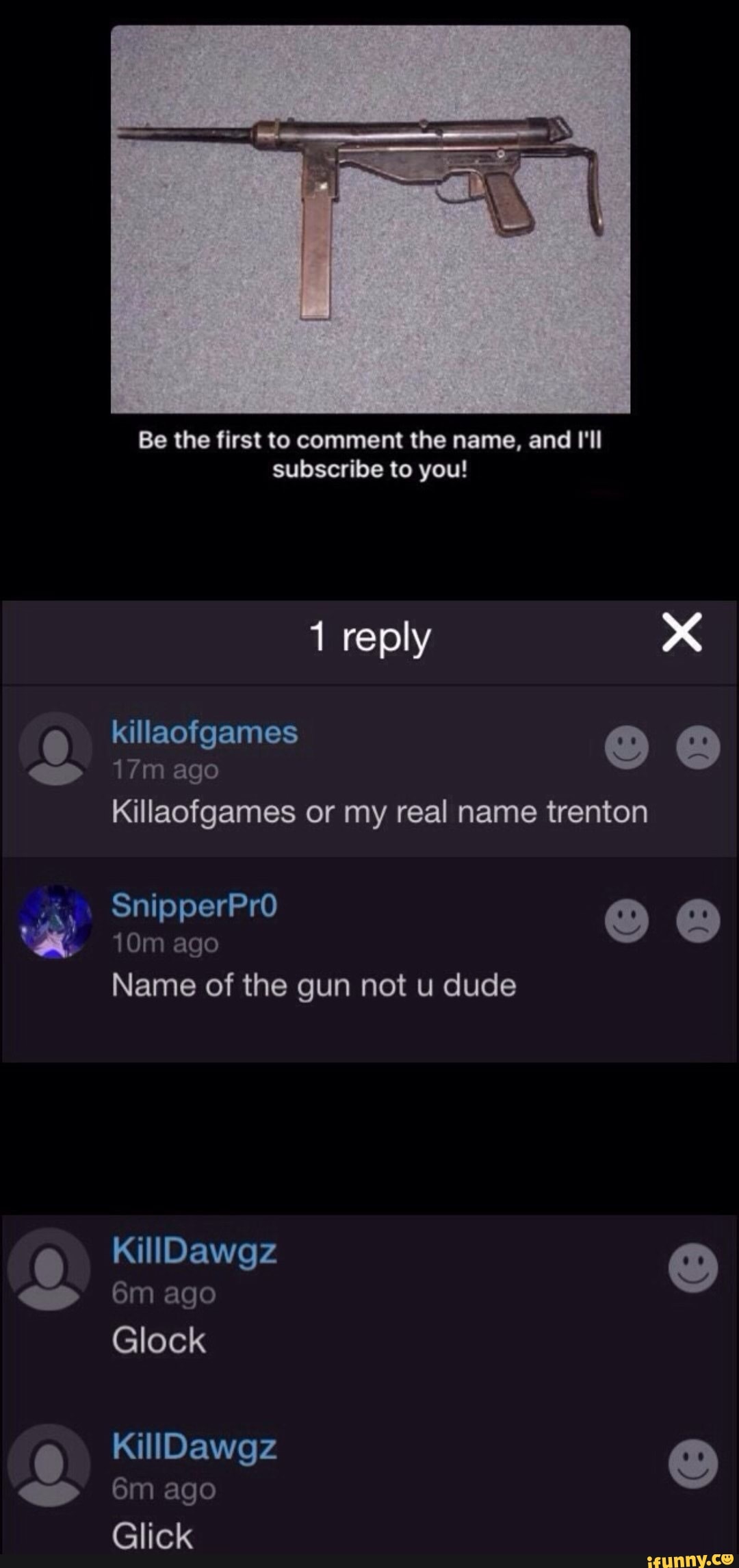
Task: Open killaofgames' default avatar
Action: coord(55,749)
